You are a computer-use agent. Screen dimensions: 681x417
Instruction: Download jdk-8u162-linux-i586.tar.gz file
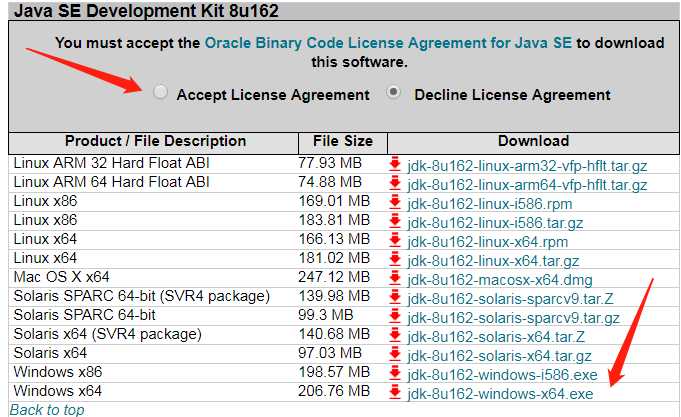(495, 223)
